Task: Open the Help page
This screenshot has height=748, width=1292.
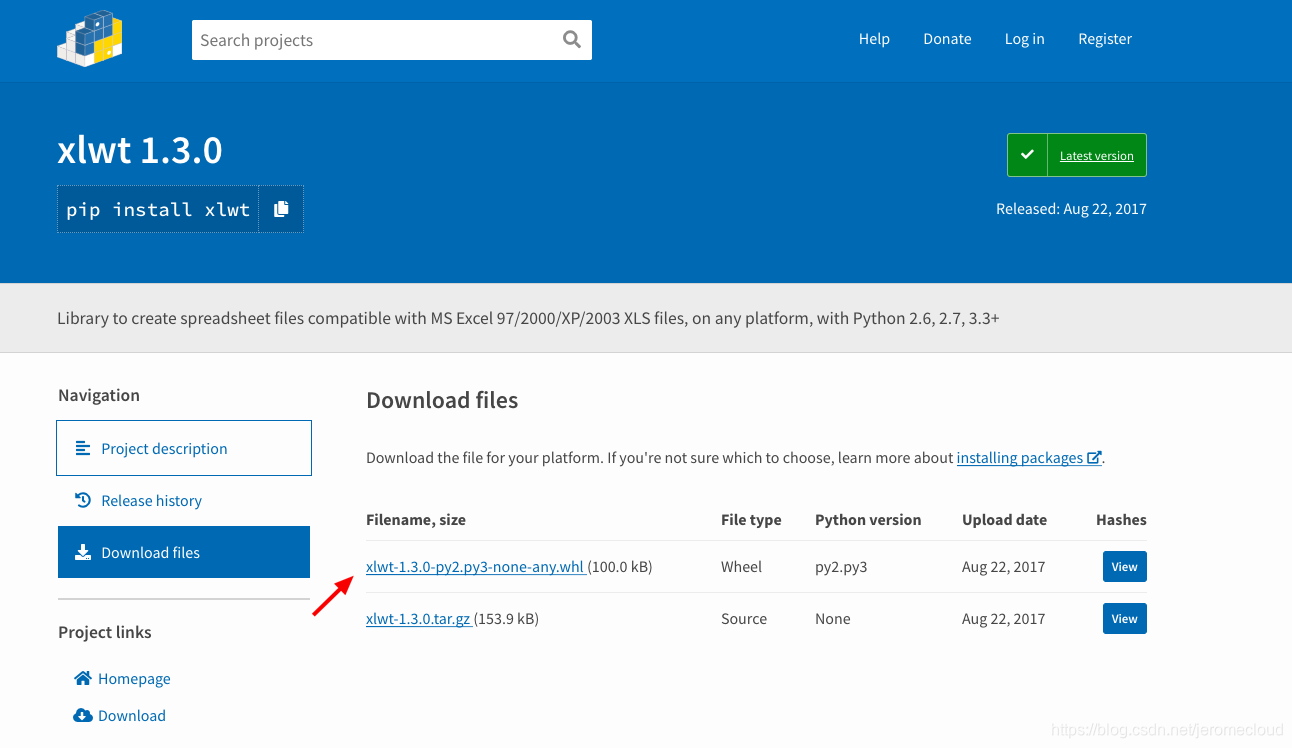Action: (x=874, y=39)
